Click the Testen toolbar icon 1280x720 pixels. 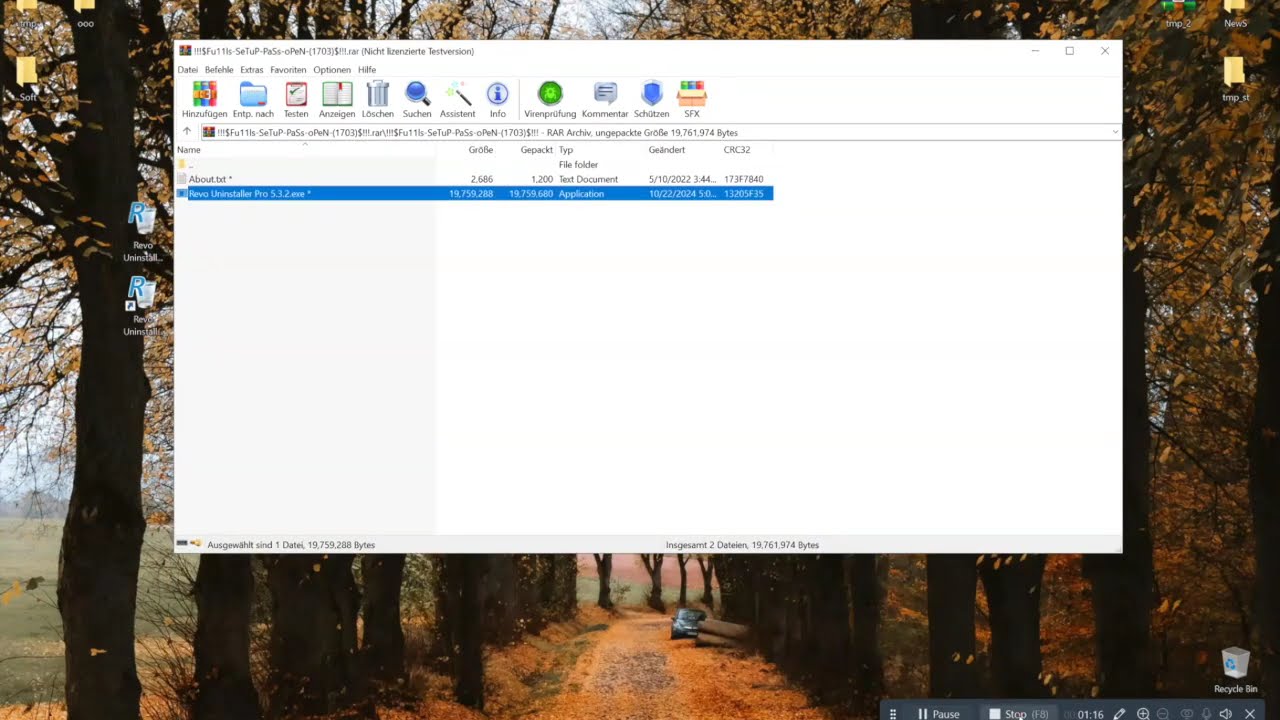point(296,94)
